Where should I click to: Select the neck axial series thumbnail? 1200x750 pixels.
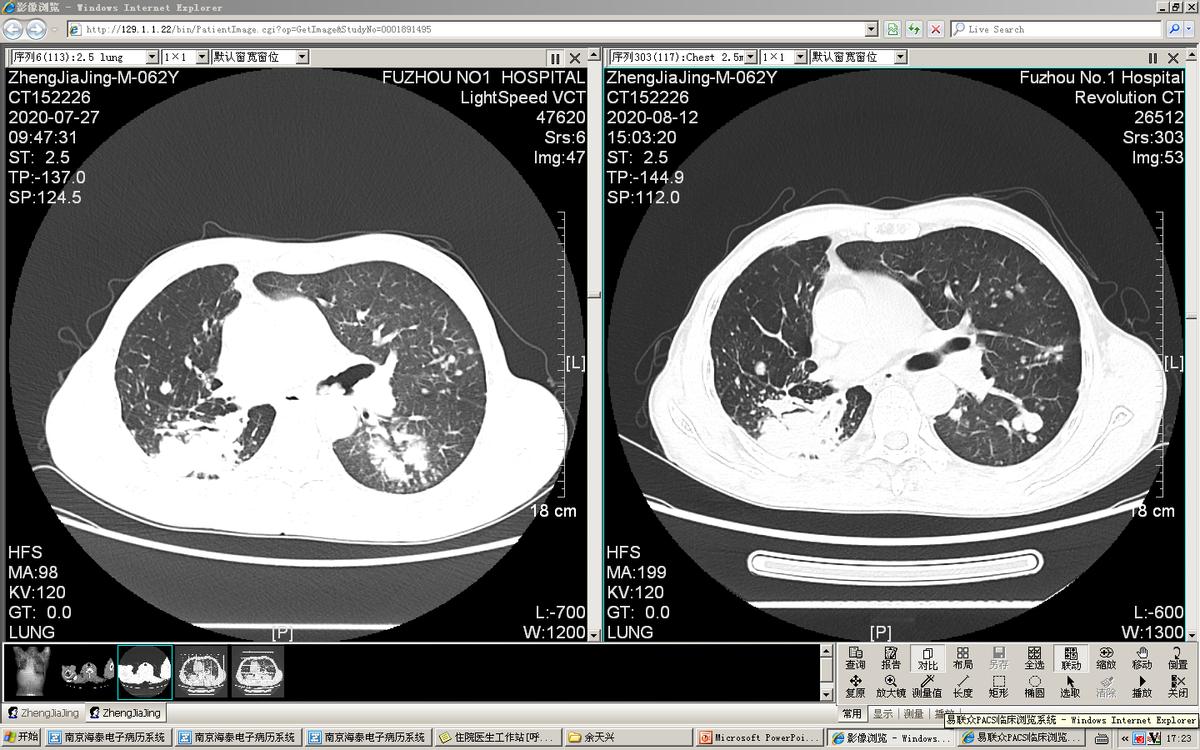(x=86, y=672)
